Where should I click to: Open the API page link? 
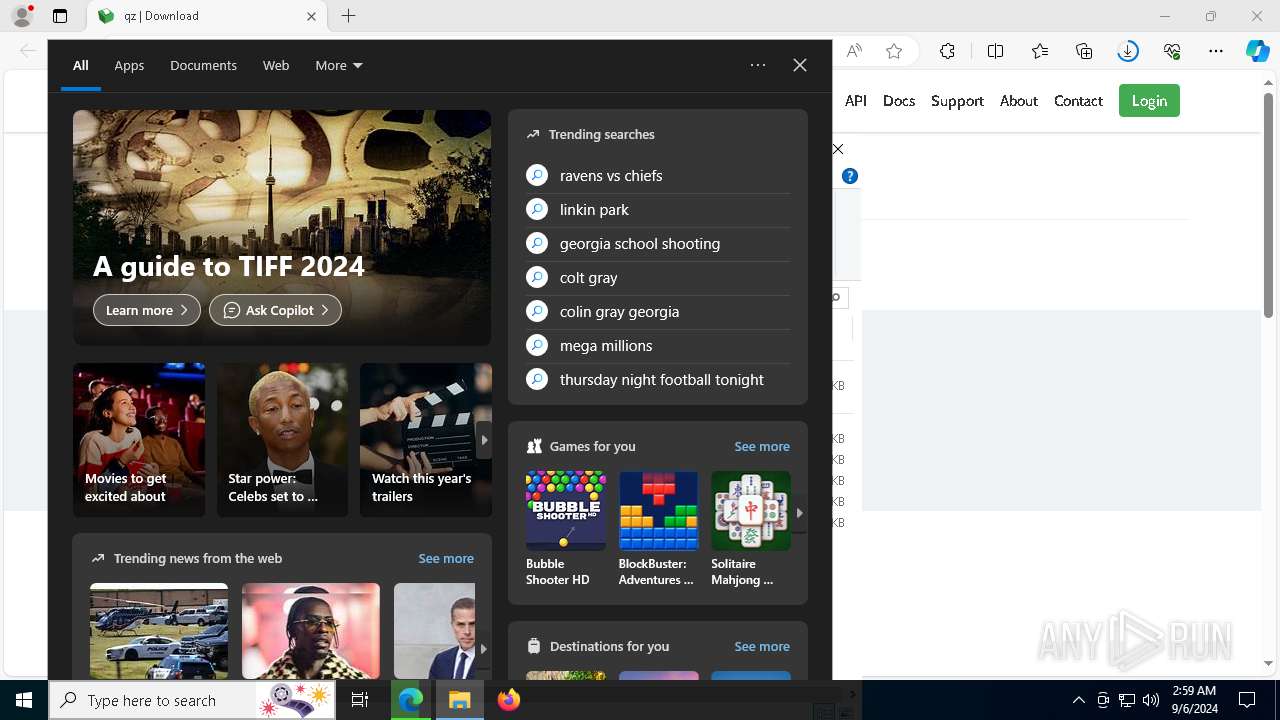click(x=856, y=101)
